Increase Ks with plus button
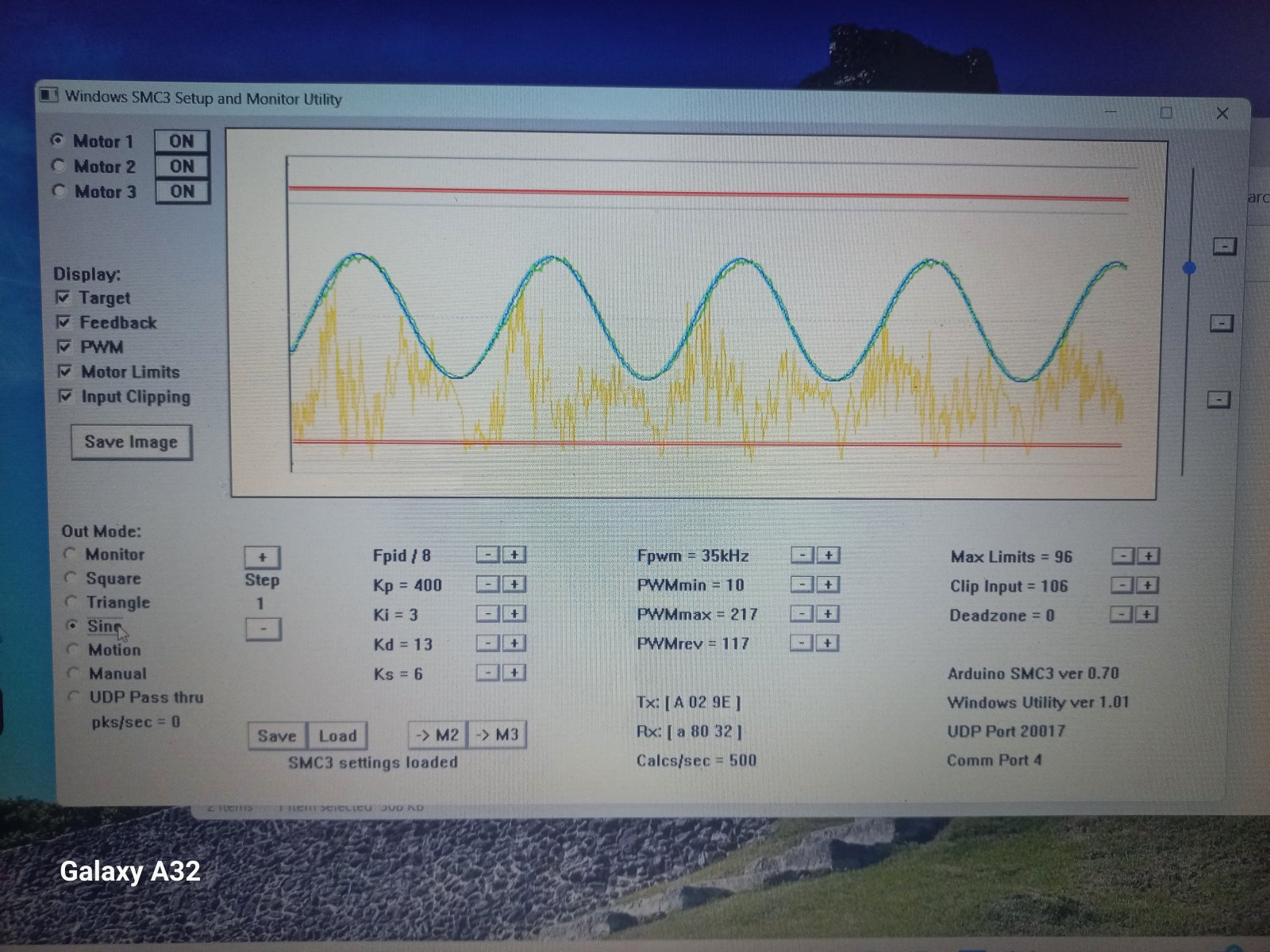This screenshot has height=952, width=1270. point(514,673)
